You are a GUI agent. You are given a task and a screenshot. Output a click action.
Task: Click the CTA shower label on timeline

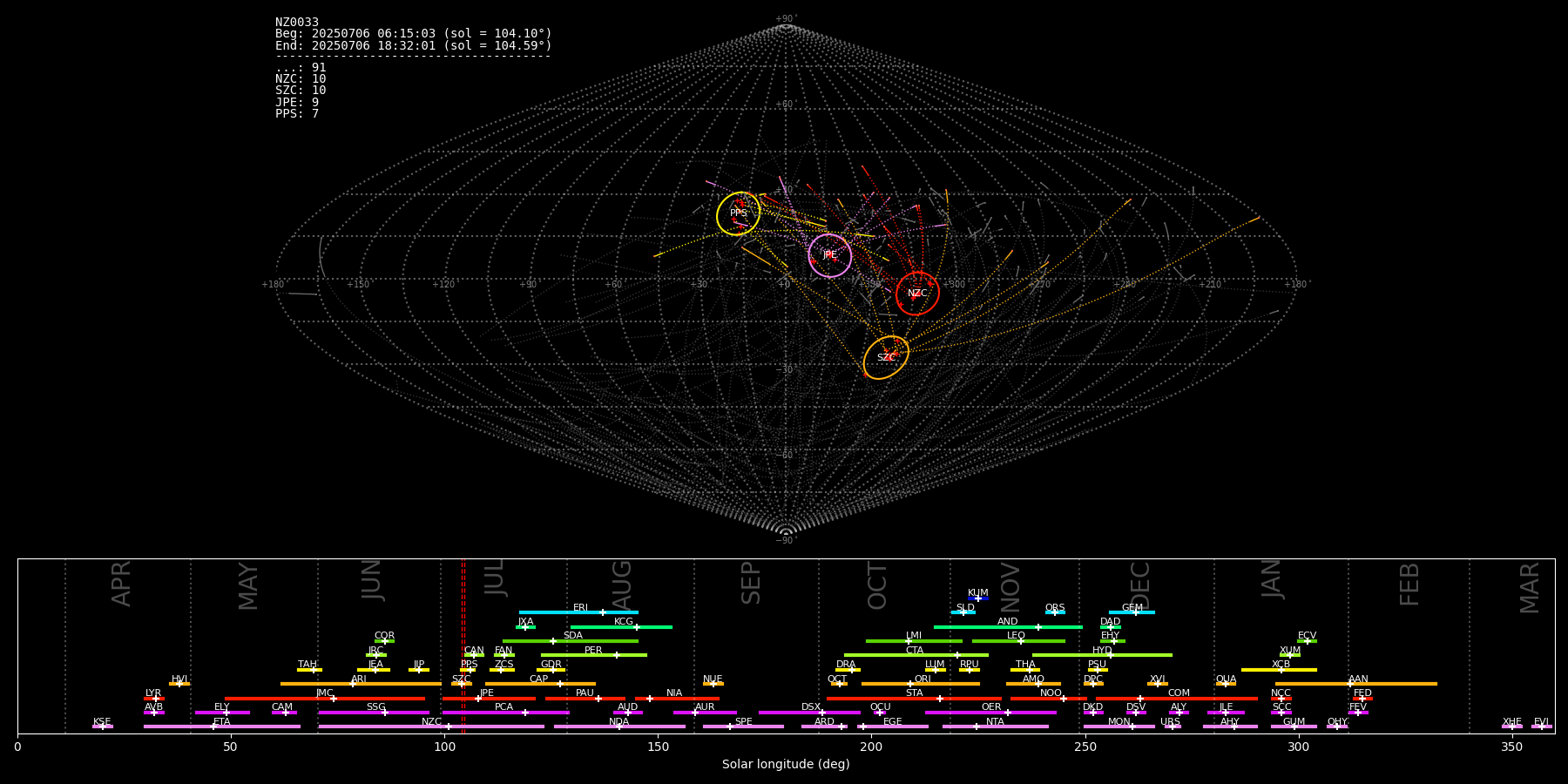915,651
